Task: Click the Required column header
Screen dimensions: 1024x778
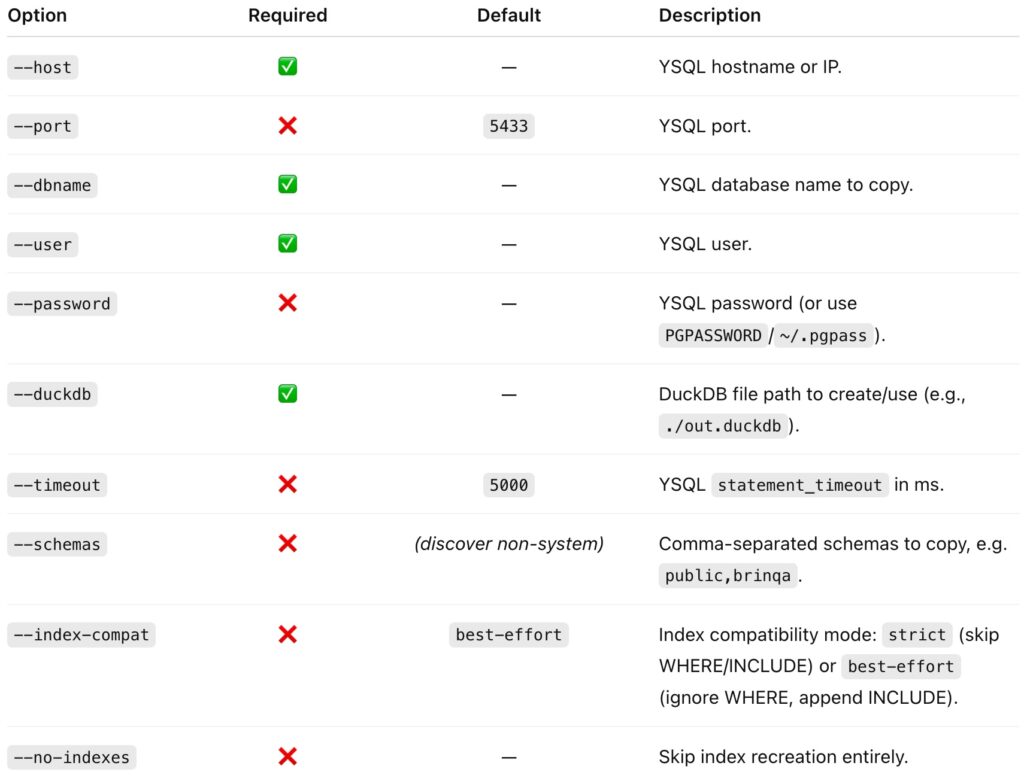Action: (287, 16)
